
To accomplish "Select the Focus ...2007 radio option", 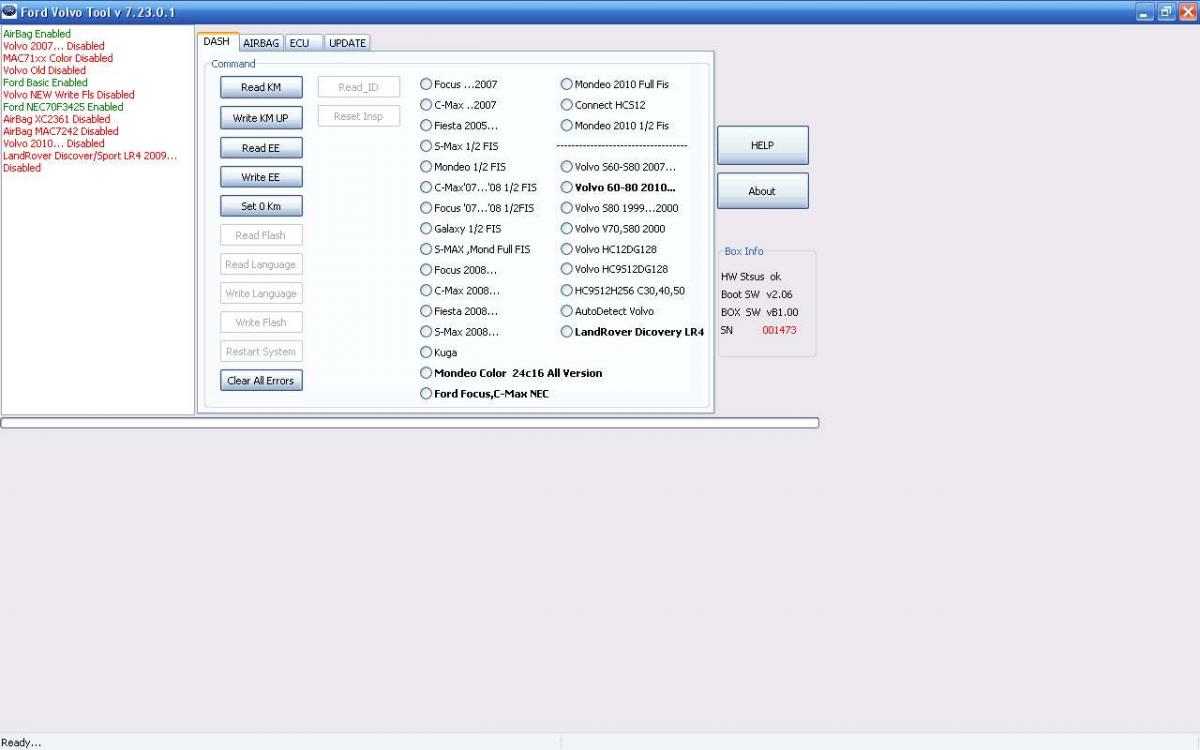I will tap(459, 85).
